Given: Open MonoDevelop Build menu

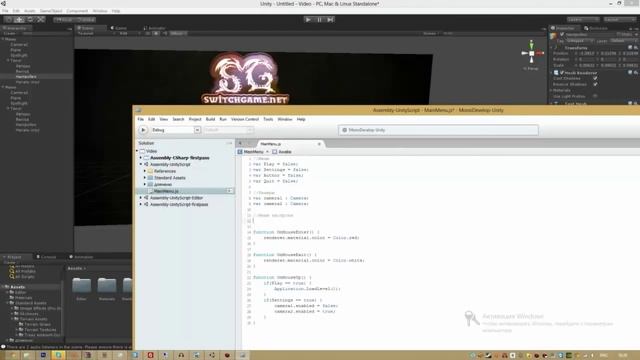Looking at the screenshot, I should coord(210,119).
